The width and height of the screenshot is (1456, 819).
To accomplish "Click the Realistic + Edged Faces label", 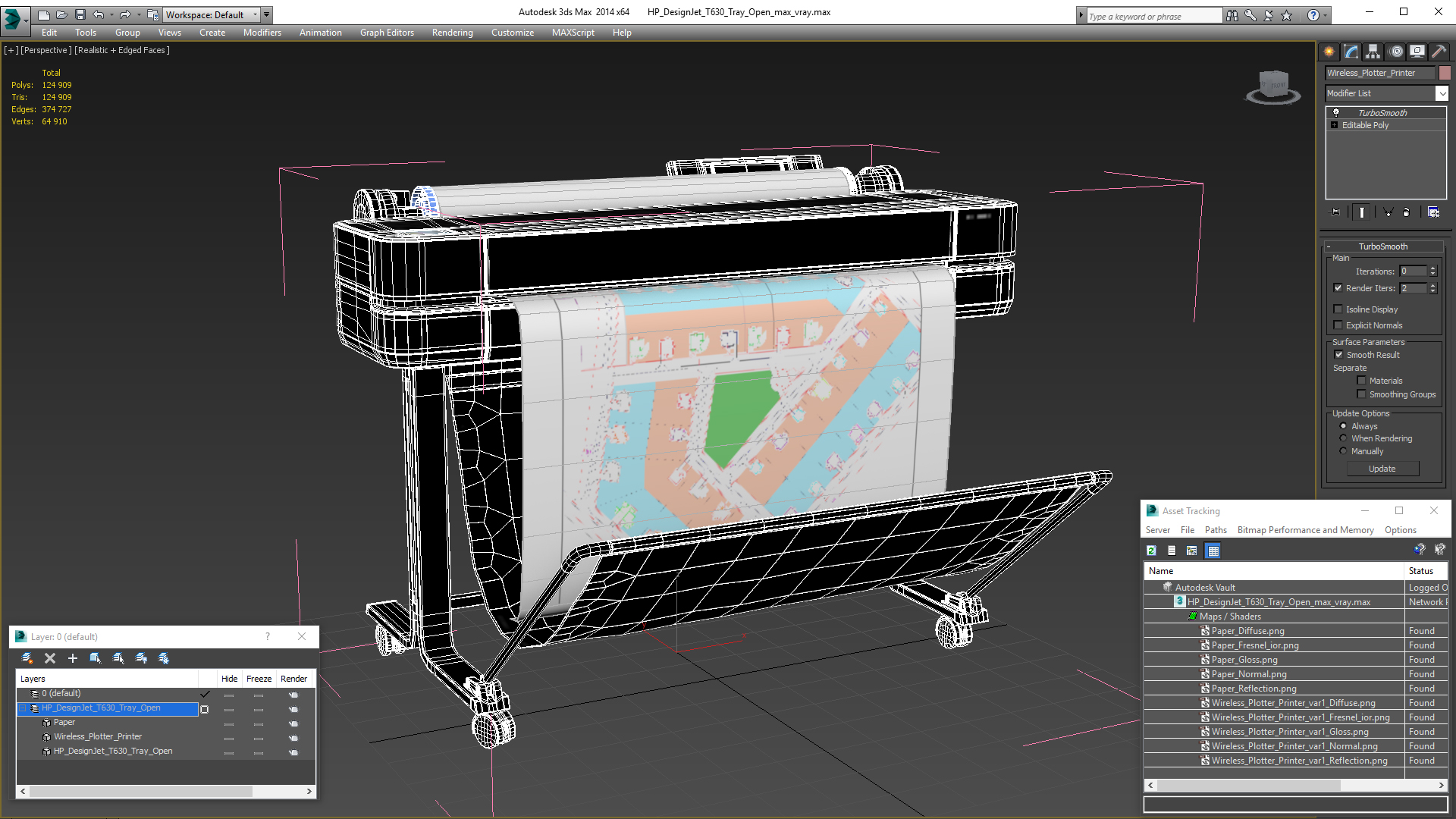I will pyautogui.click(x=122, y=50).
